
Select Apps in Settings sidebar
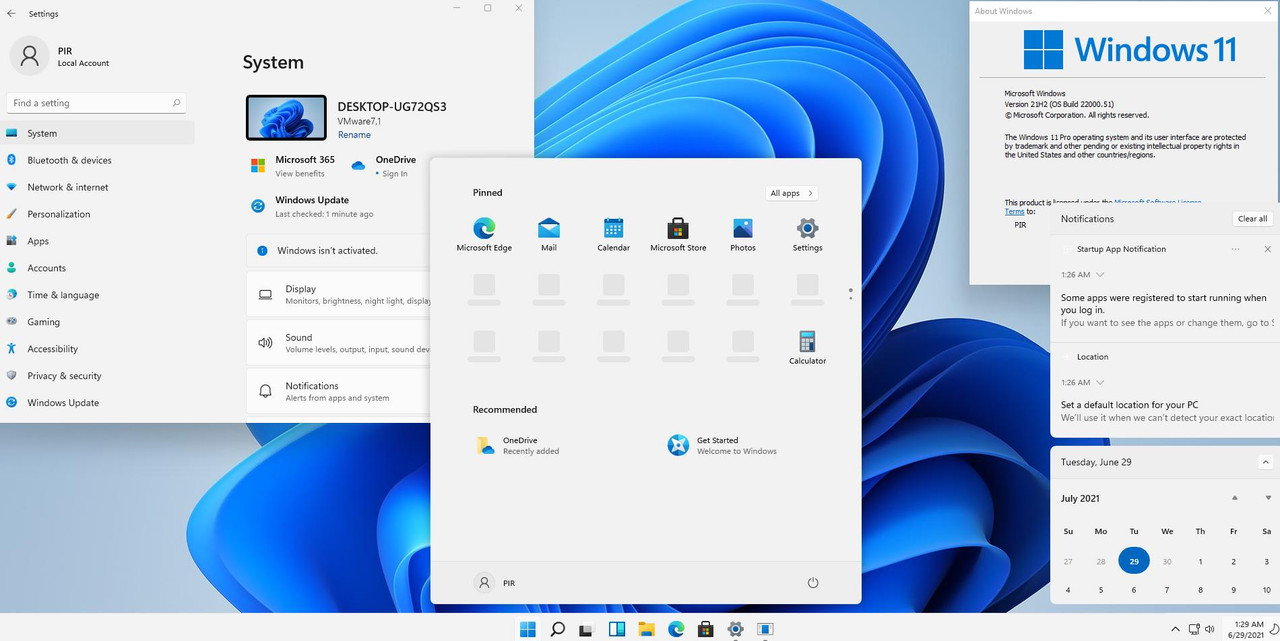pos(98,241)
